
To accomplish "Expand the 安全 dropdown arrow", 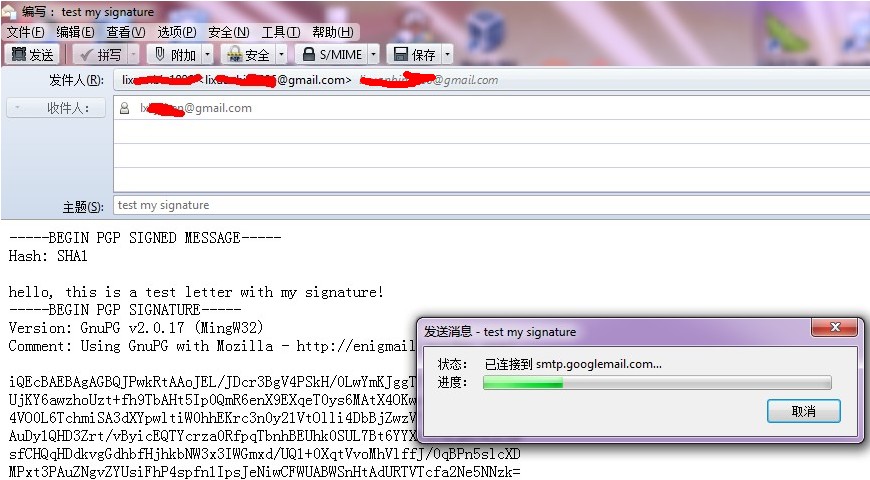I will [x=281, y=54].
